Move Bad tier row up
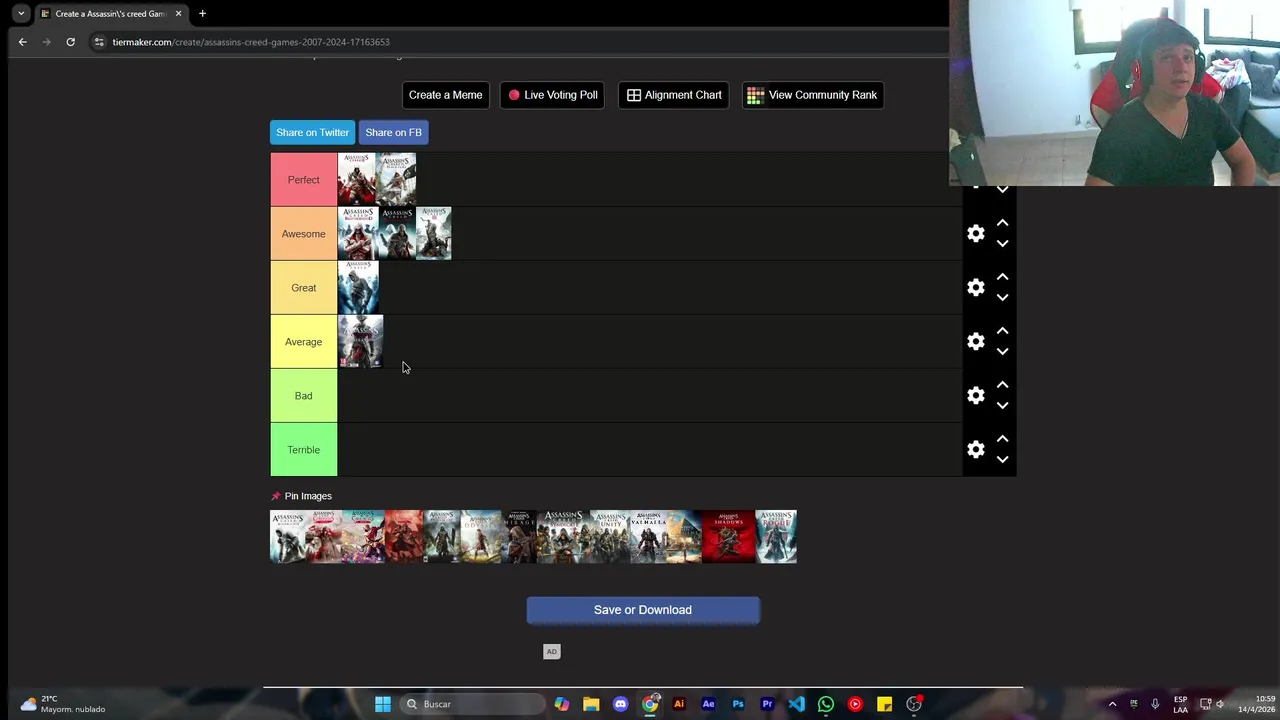The width and height of the screenshot is (1280, 720). [1002, 385]
